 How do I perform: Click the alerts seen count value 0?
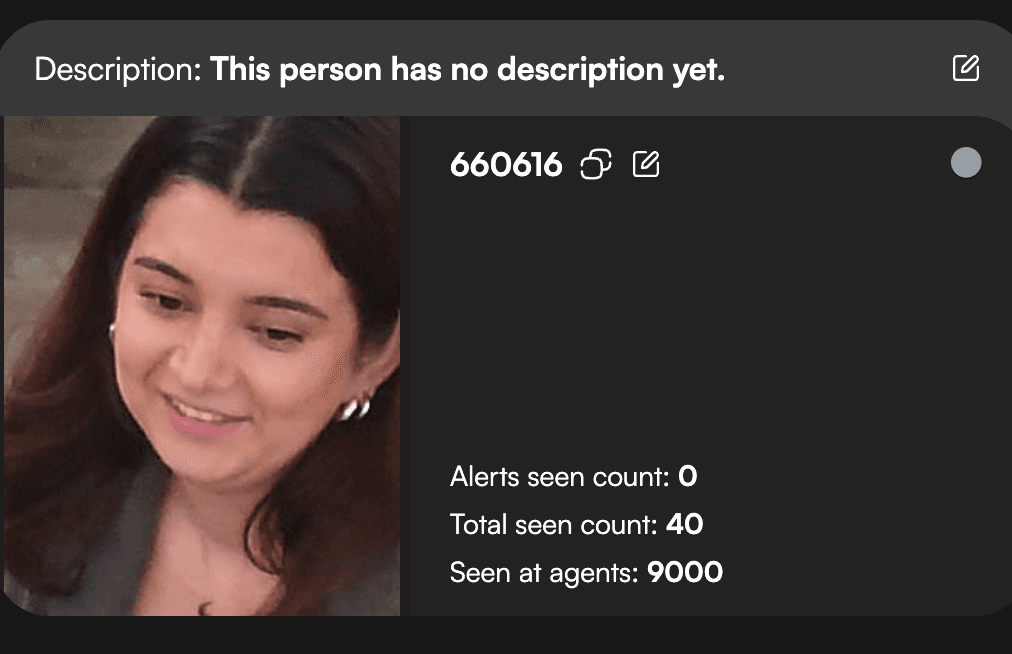coord(687,476)
